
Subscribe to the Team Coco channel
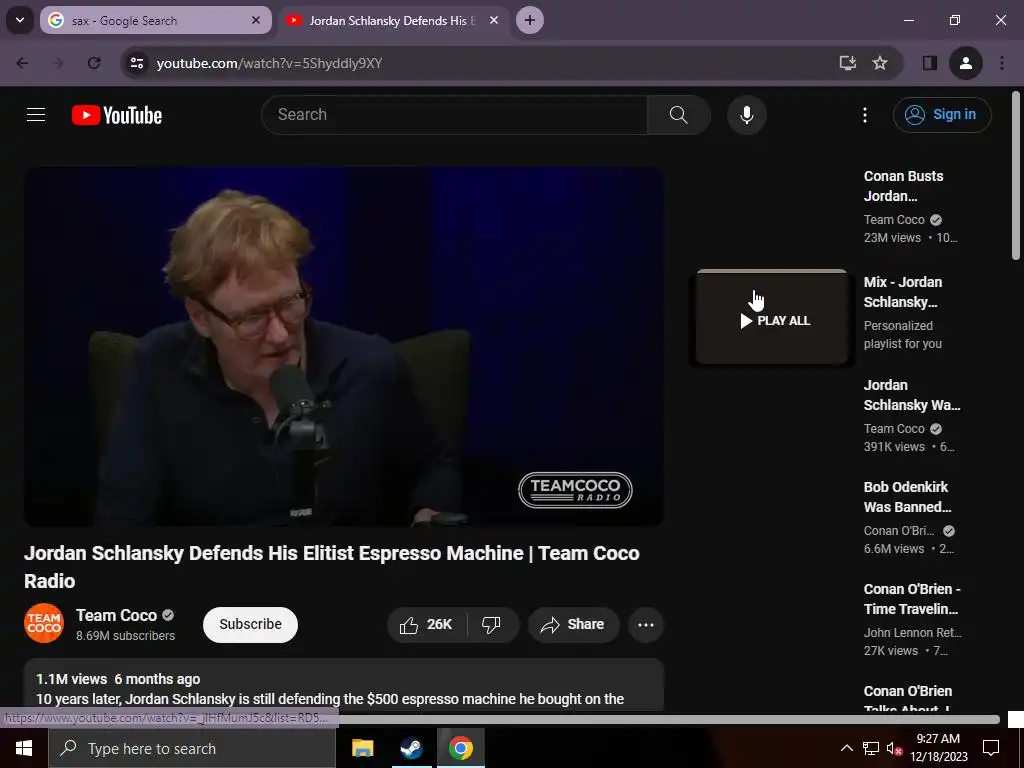pyautogui.click(x=250, y=624)
